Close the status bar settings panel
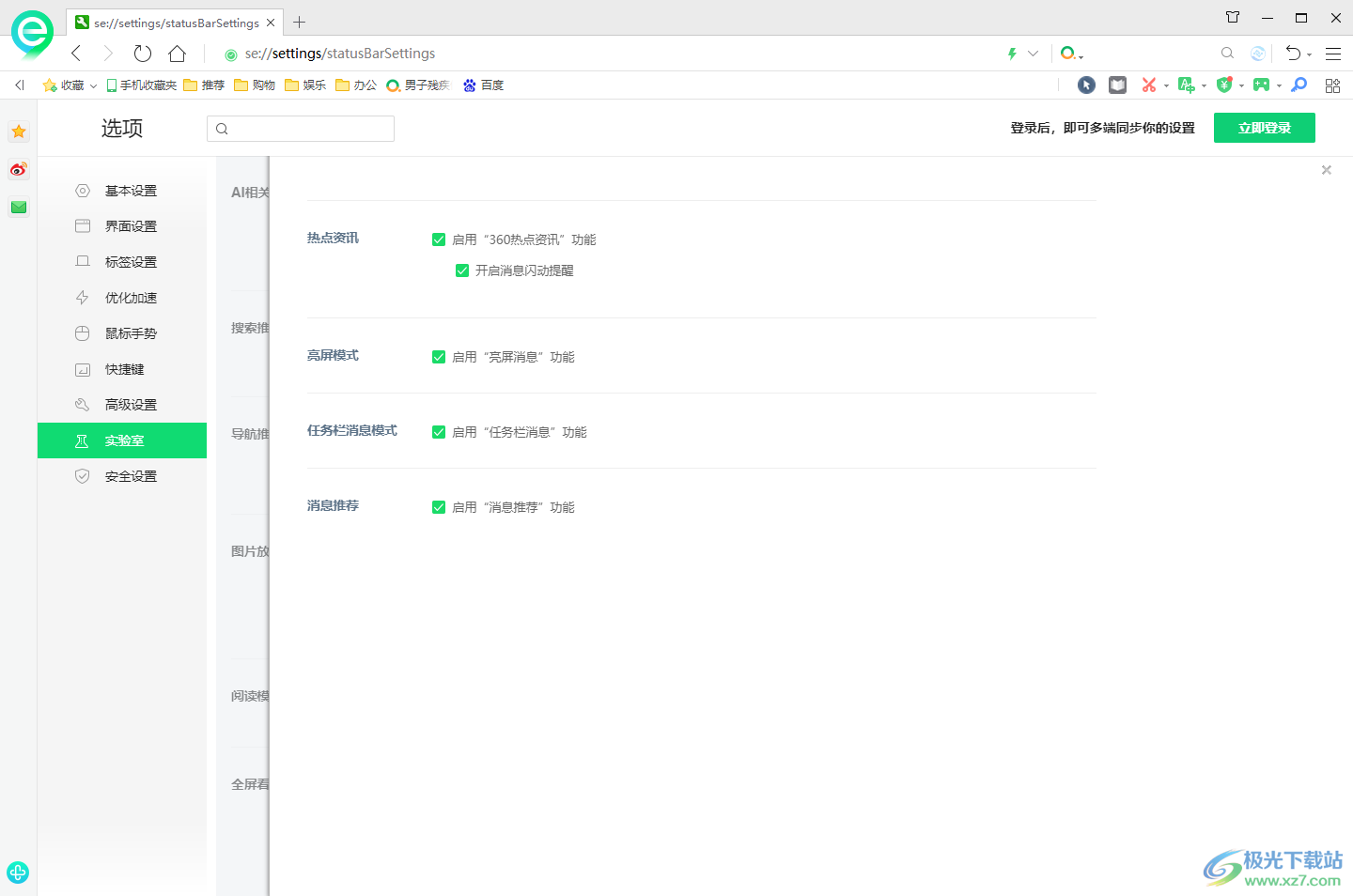The image size is (1353, 896). coord(1327,170)
